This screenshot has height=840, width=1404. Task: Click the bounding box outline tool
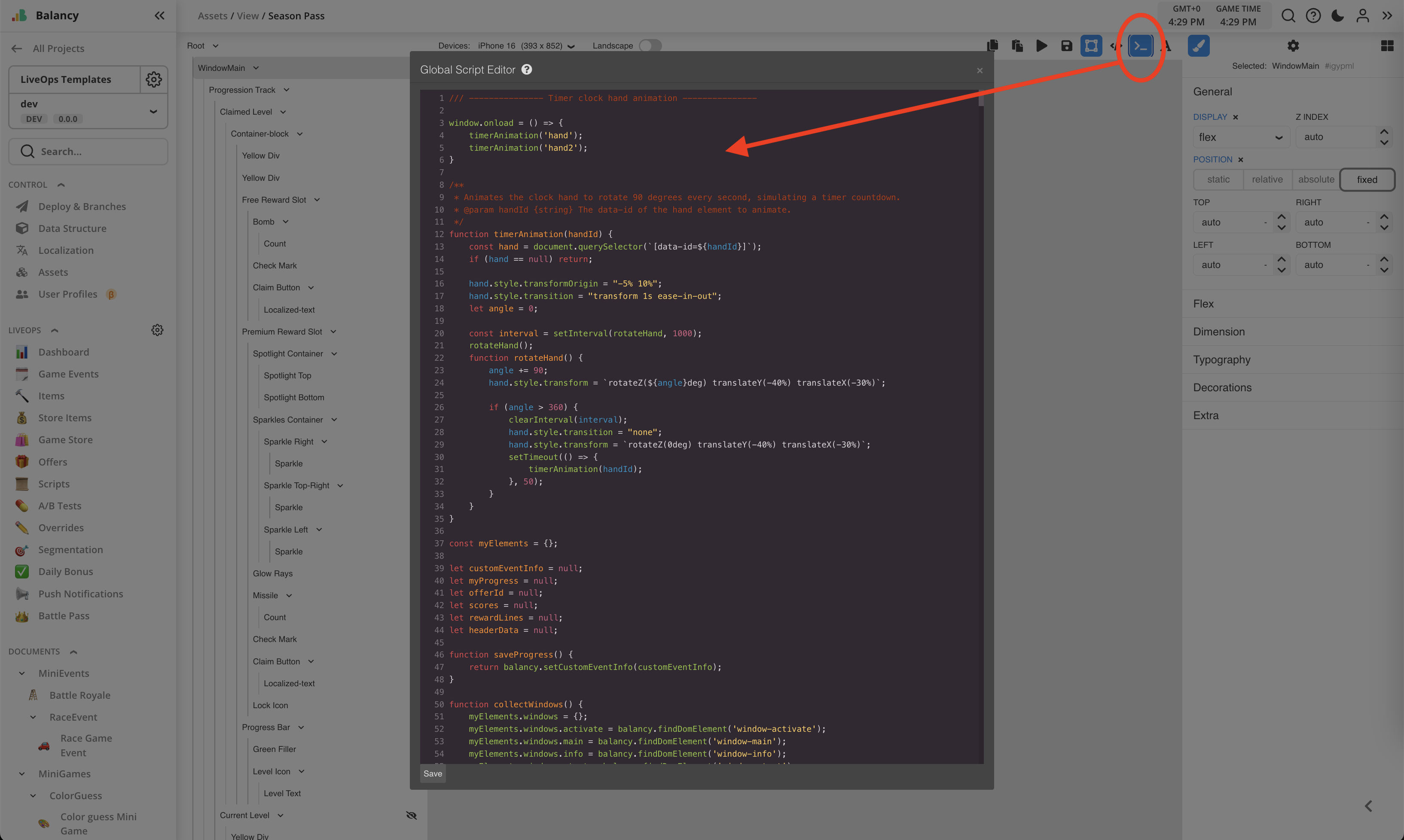tap(1091, 46)
